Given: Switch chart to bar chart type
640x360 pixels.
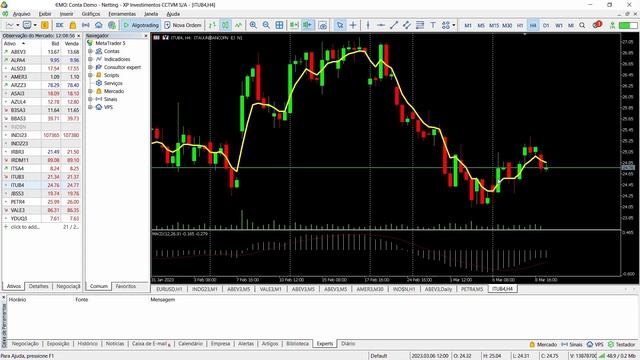Looking at the screenshot, I should coord(212,25).
